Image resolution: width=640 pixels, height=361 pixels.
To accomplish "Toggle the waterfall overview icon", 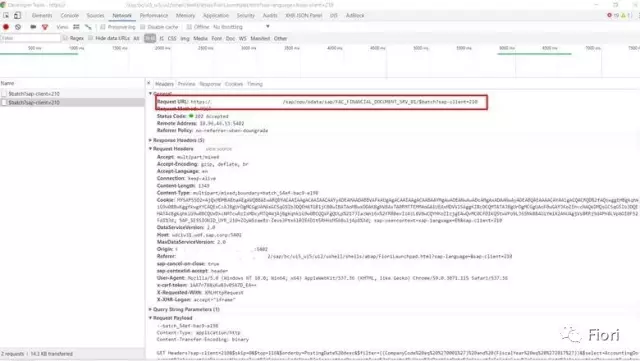I will 88,27.
